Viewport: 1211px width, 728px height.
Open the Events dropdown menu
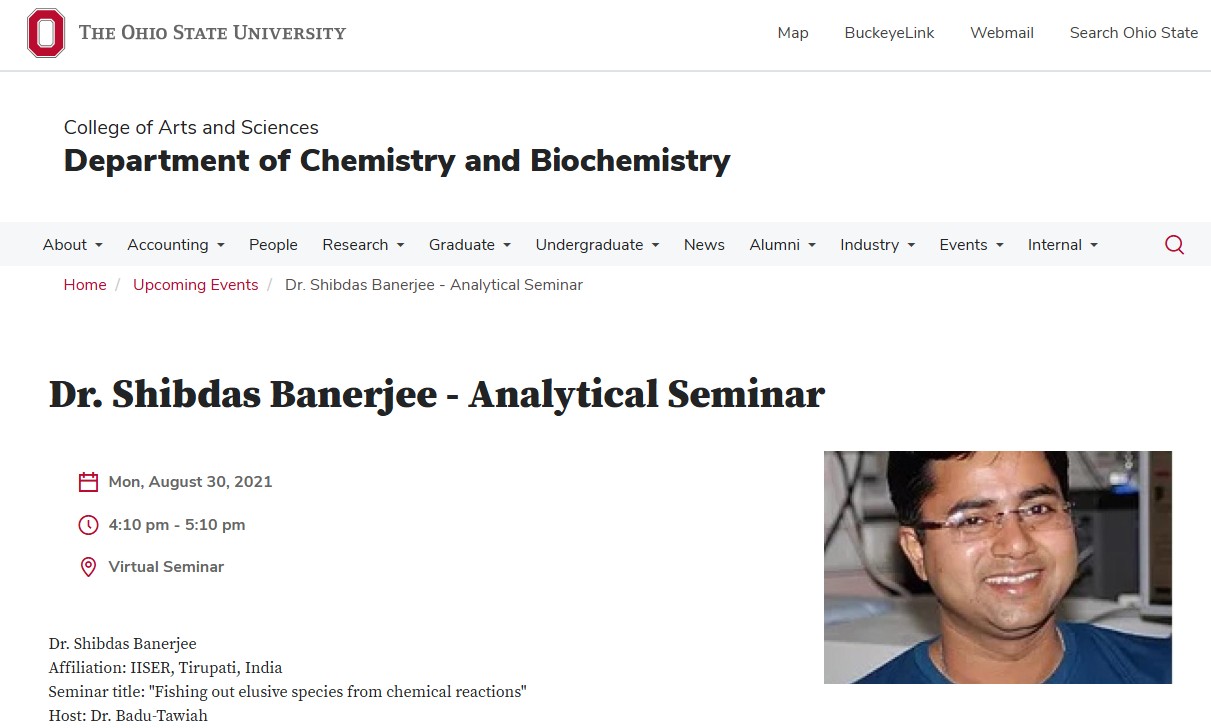coord(971,245)
